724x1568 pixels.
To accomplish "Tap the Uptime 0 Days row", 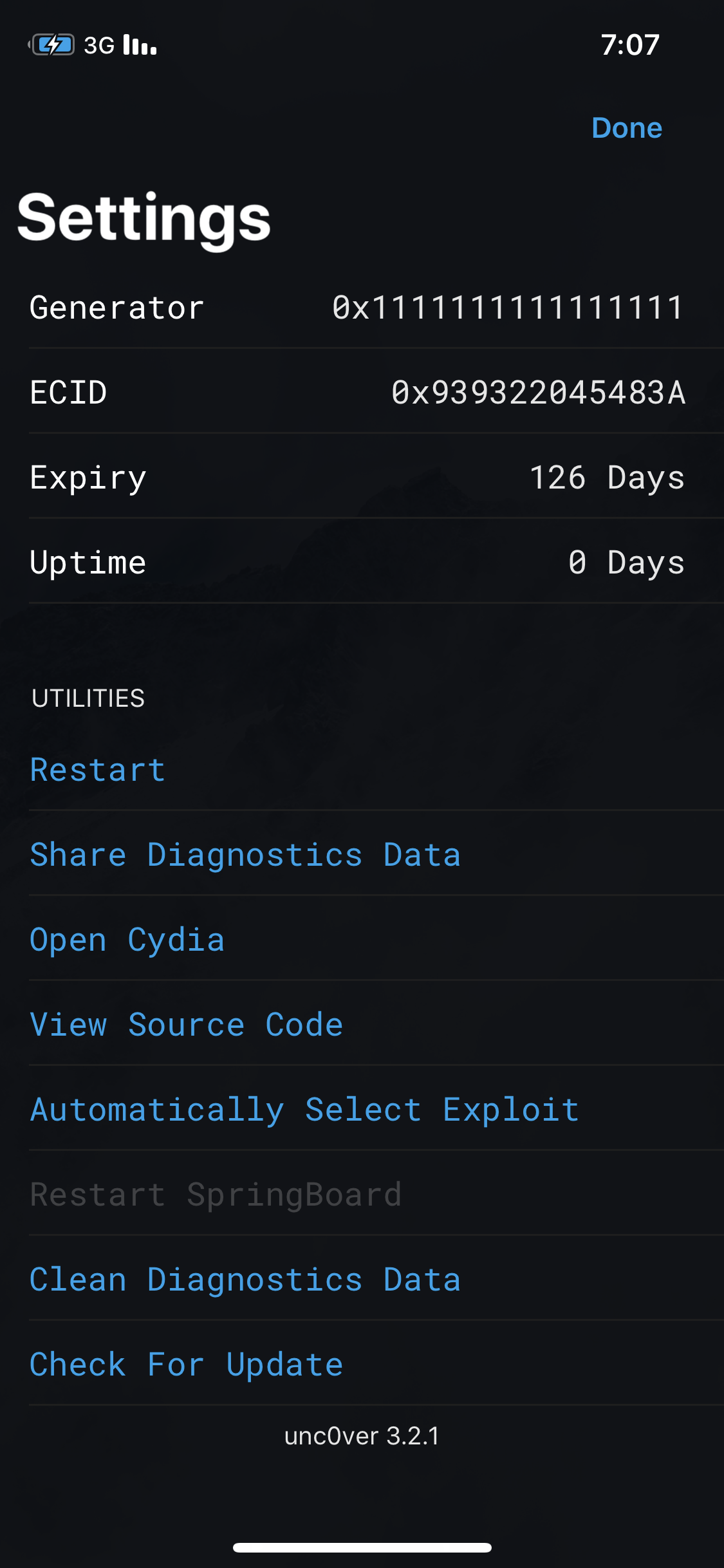I will click(x=362, y=563).
